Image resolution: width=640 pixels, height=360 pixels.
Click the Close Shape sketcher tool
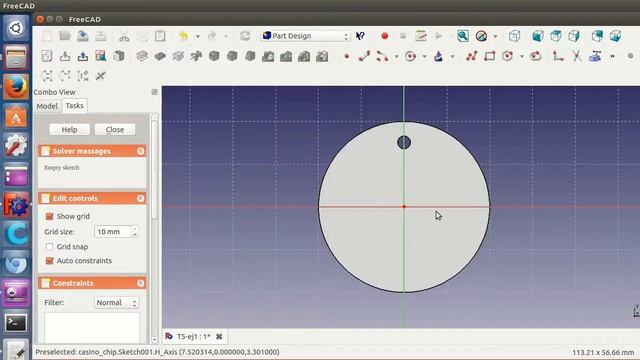point(47,76)
